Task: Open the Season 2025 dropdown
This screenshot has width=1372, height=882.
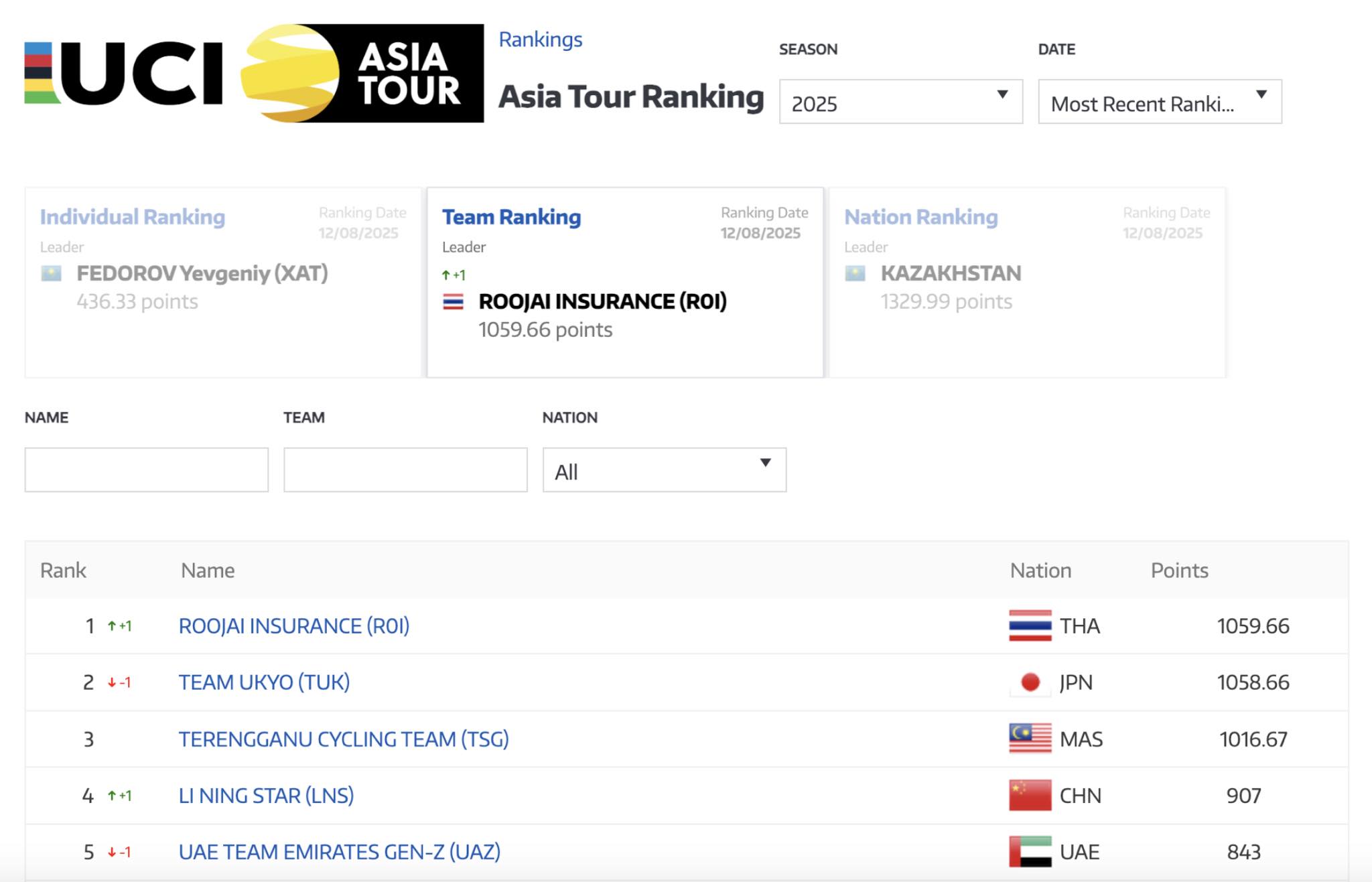Action: pyautogui.click(x=900, y=101)
